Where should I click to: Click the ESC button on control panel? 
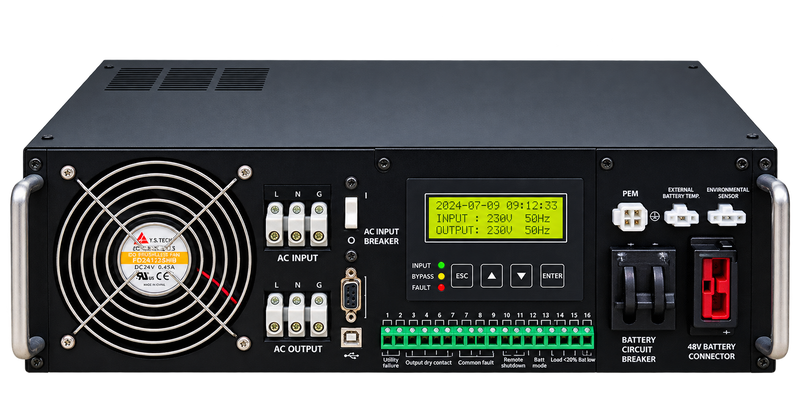click(462, 276)
